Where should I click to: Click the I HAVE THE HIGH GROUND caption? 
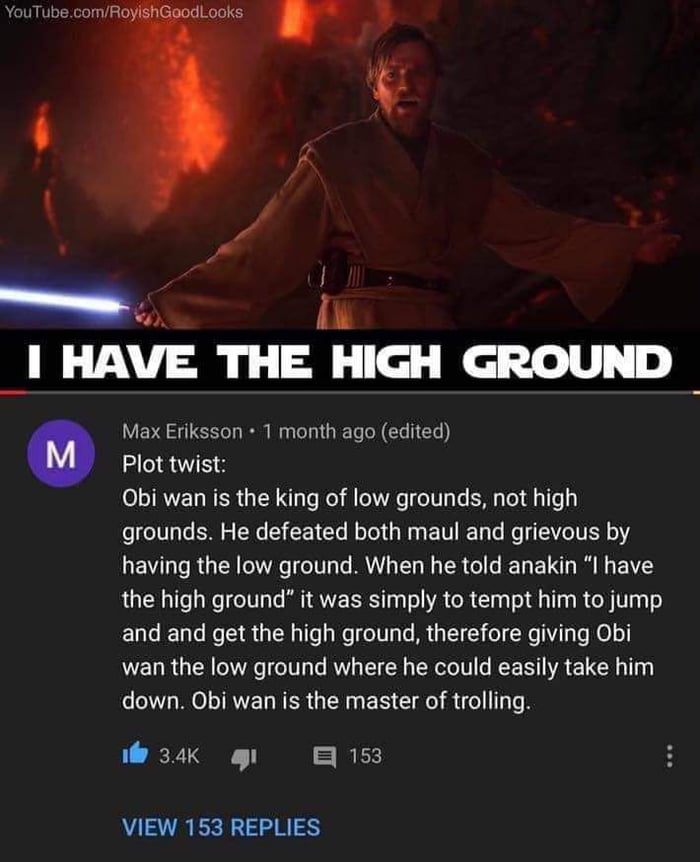coord(350,362)
